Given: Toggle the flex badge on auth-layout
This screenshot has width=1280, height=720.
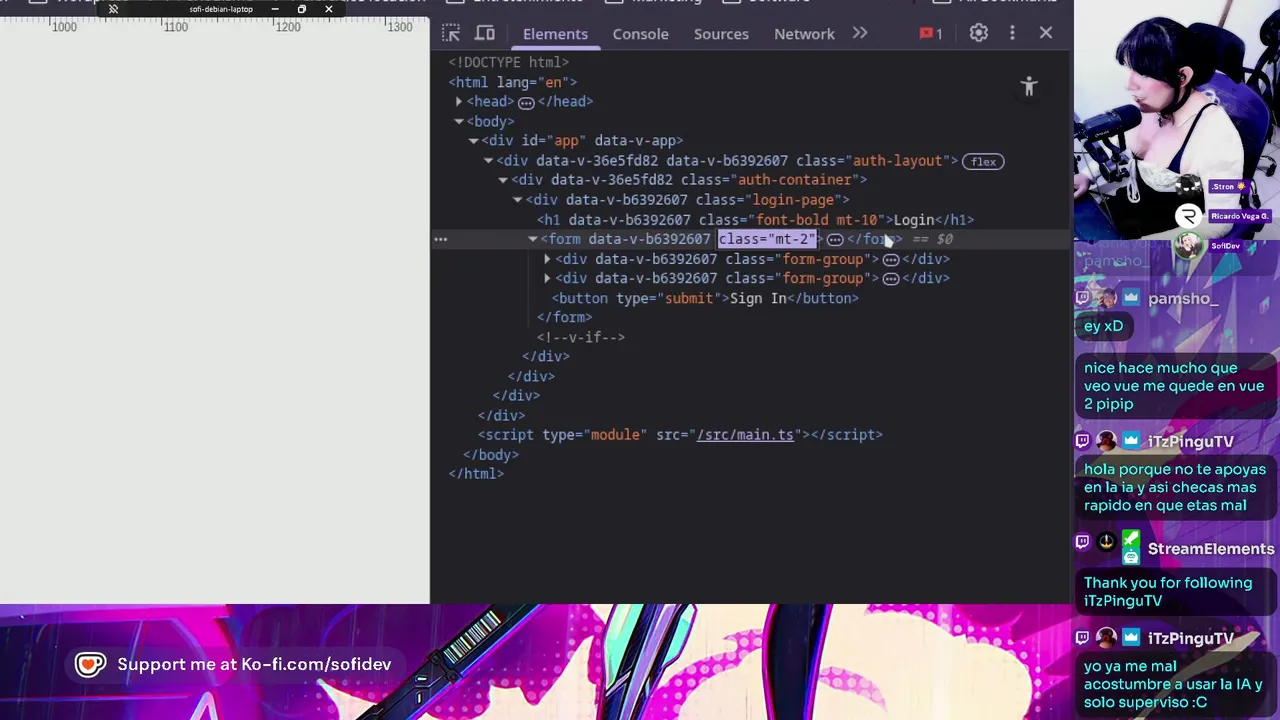Looking at the screenshot, I should click(983, 161).
